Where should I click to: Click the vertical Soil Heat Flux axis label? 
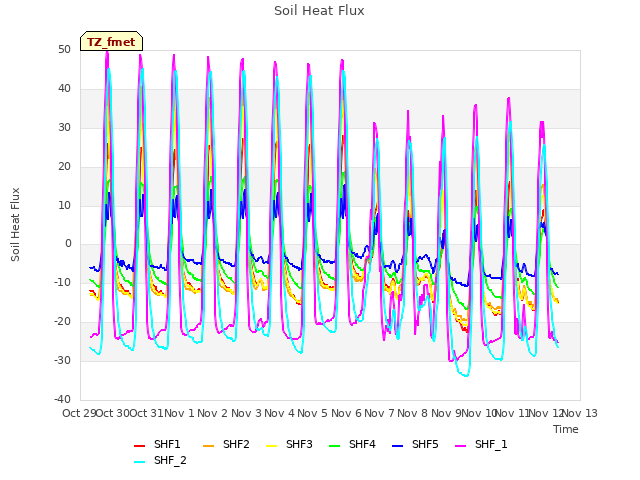[15, 224]
